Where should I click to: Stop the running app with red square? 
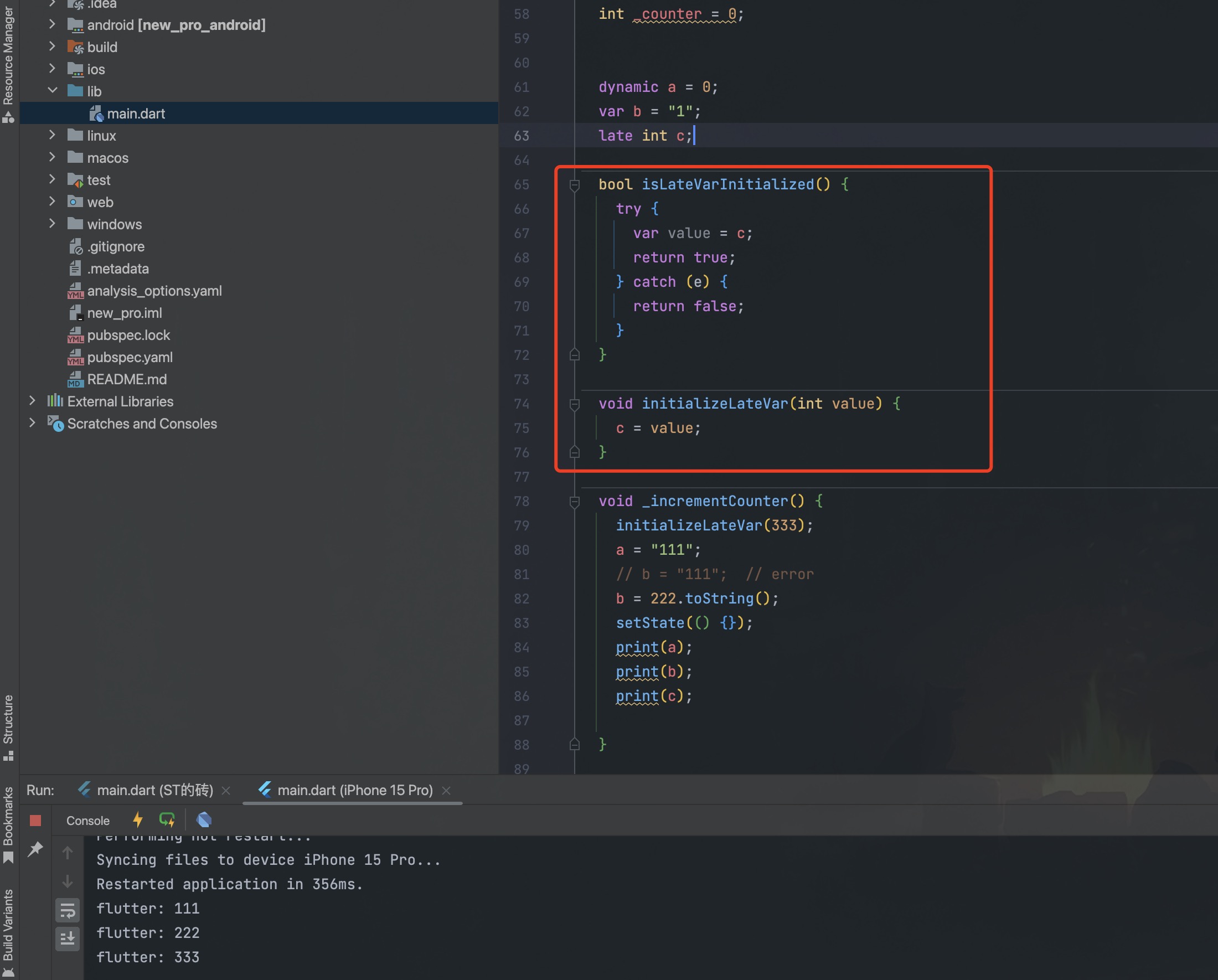(35, 820)
